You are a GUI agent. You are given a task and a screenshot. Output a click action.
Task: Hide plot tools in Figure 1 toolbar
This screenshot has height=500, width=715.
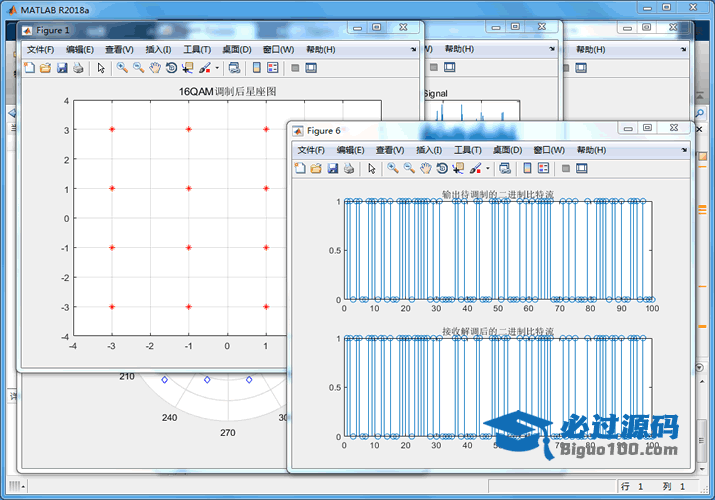[294, 68]
